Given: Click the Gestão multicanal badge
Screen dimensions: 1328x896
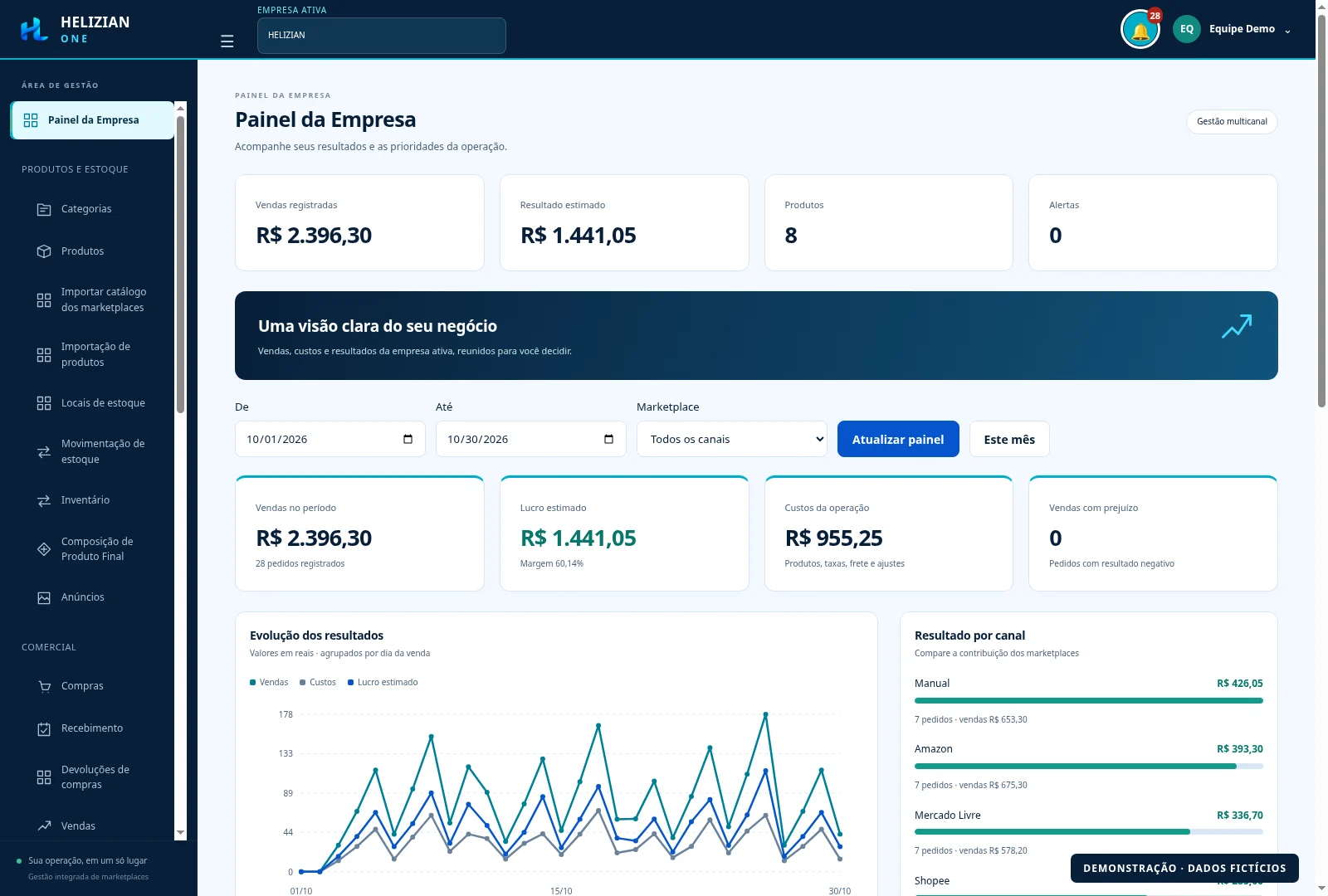Looking at the screenshot, I should 1232,121.
